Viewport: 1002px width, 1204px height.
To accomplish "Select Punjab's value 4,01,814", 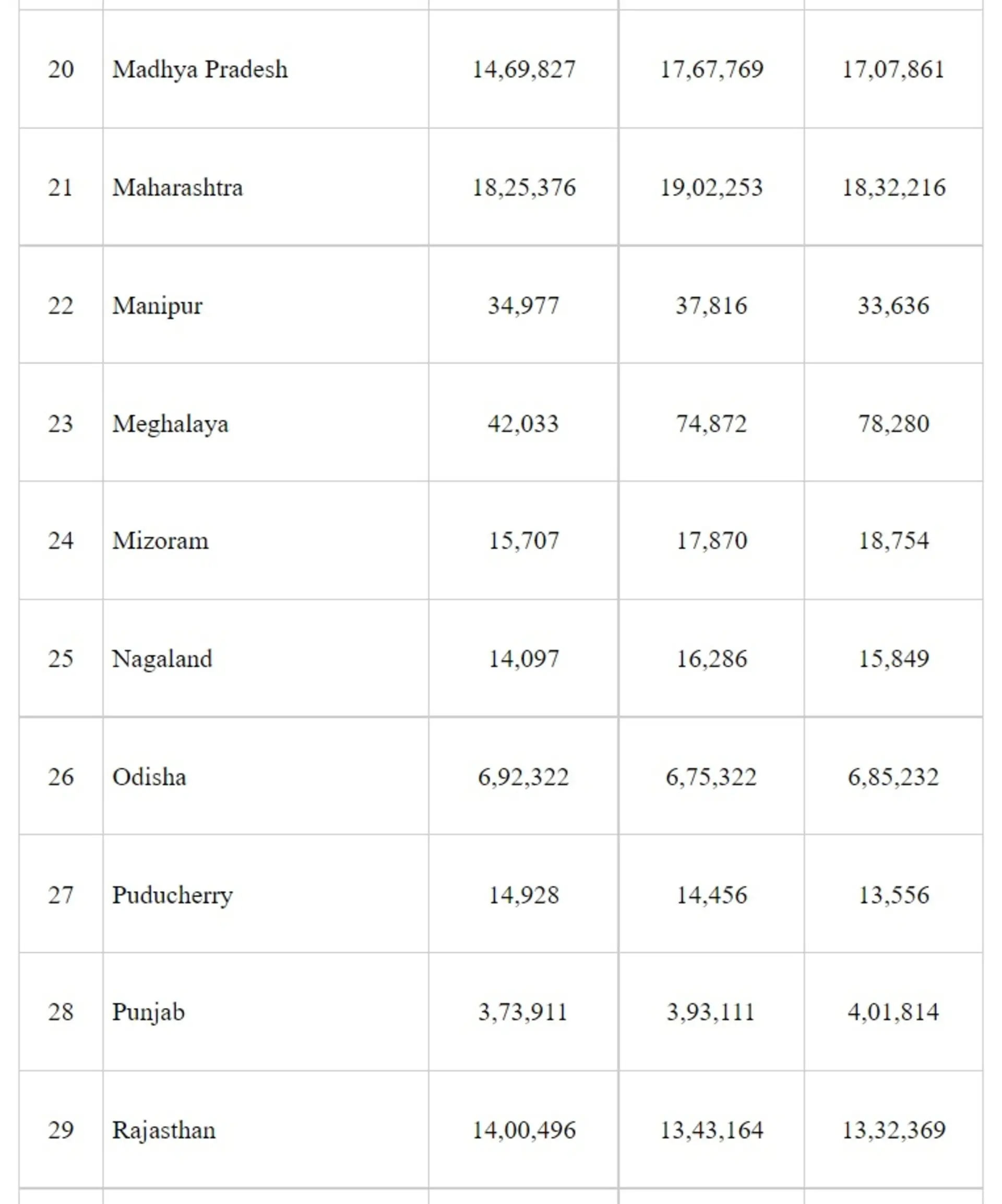I will click(893, 1012).
